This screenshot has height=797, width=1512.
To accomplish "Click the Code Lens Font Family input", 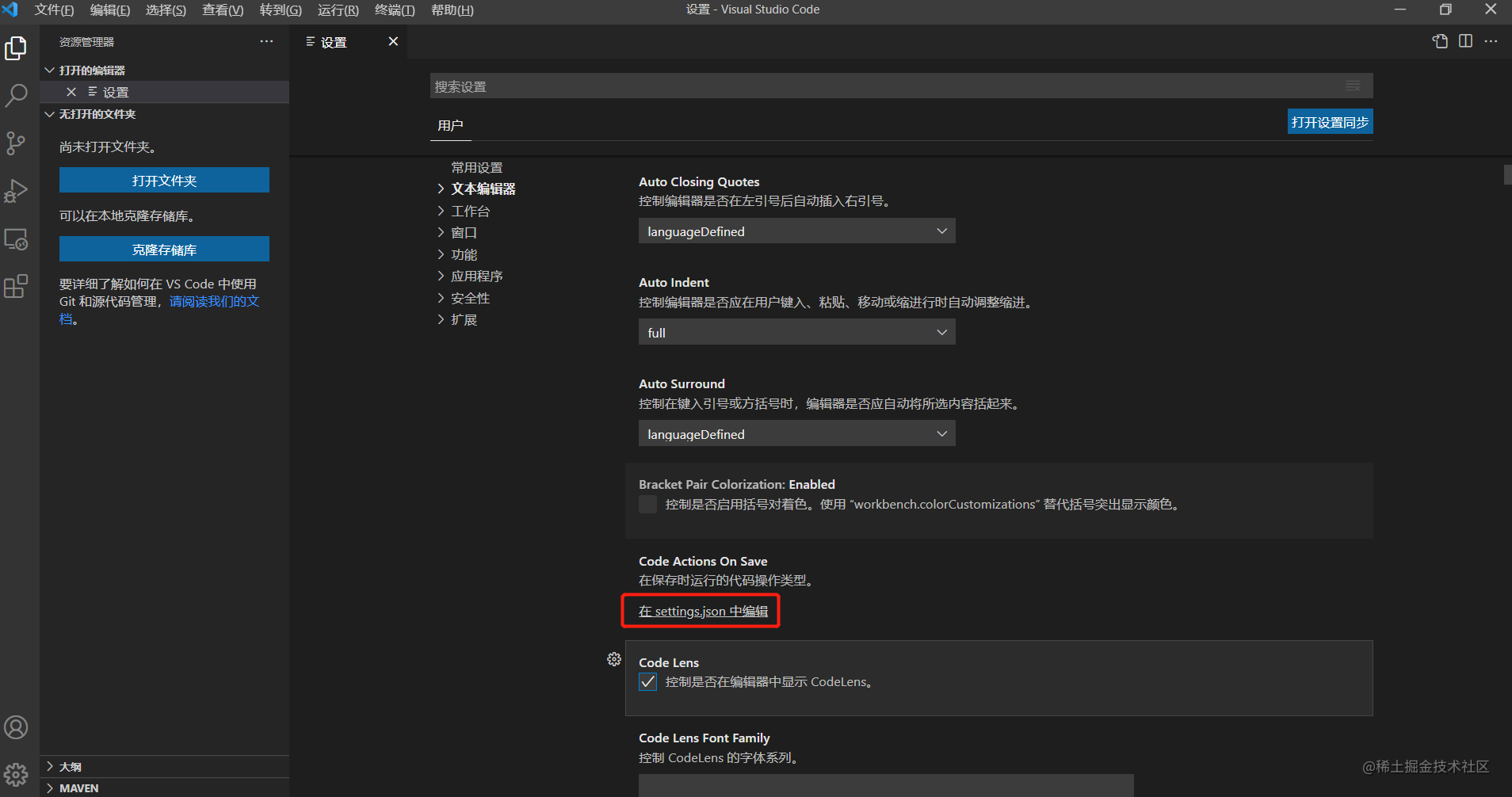I will coord(886,786).
